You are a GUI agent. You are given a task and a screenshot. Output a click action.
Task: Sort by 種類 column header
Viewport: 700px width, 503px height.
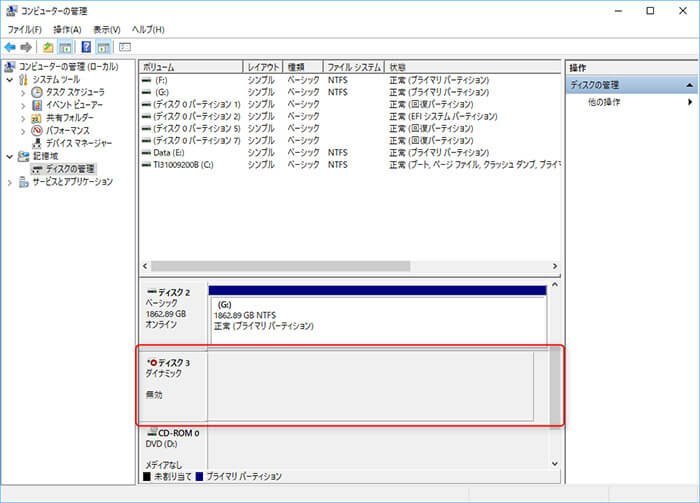click(303, 67)
